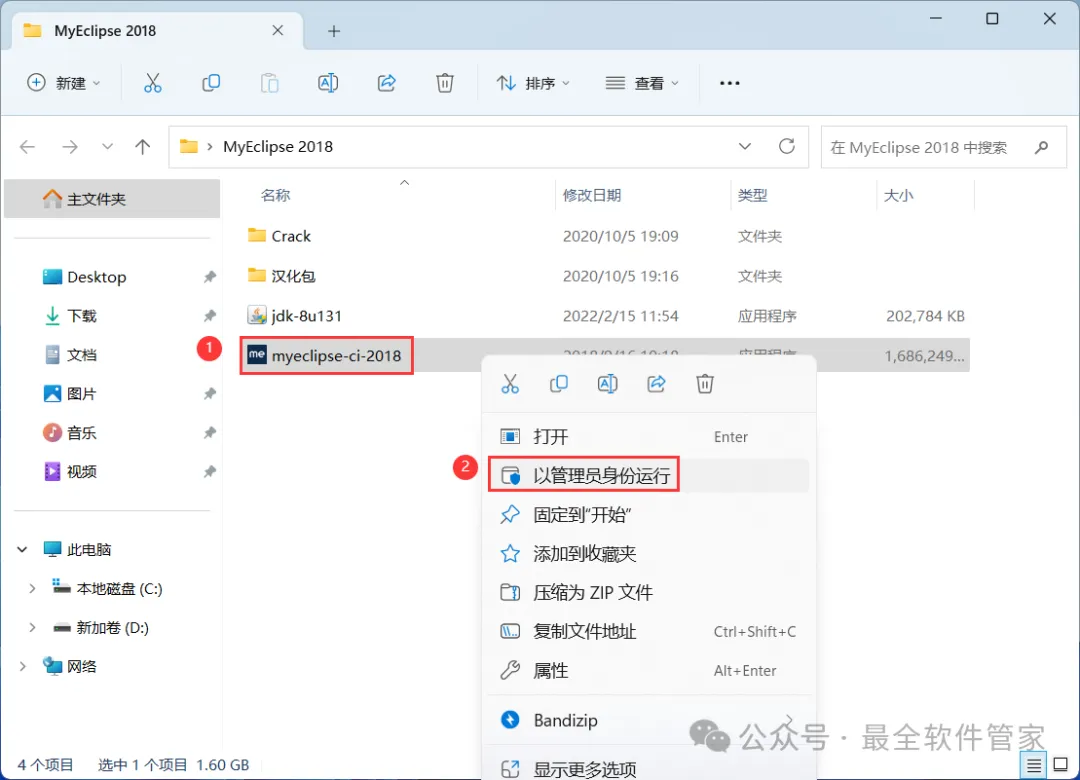This screenshot has height=780, width=1080.
Task: Click the pin icon next to 下载
Action: pyautogui.click(x=209, y=316)
